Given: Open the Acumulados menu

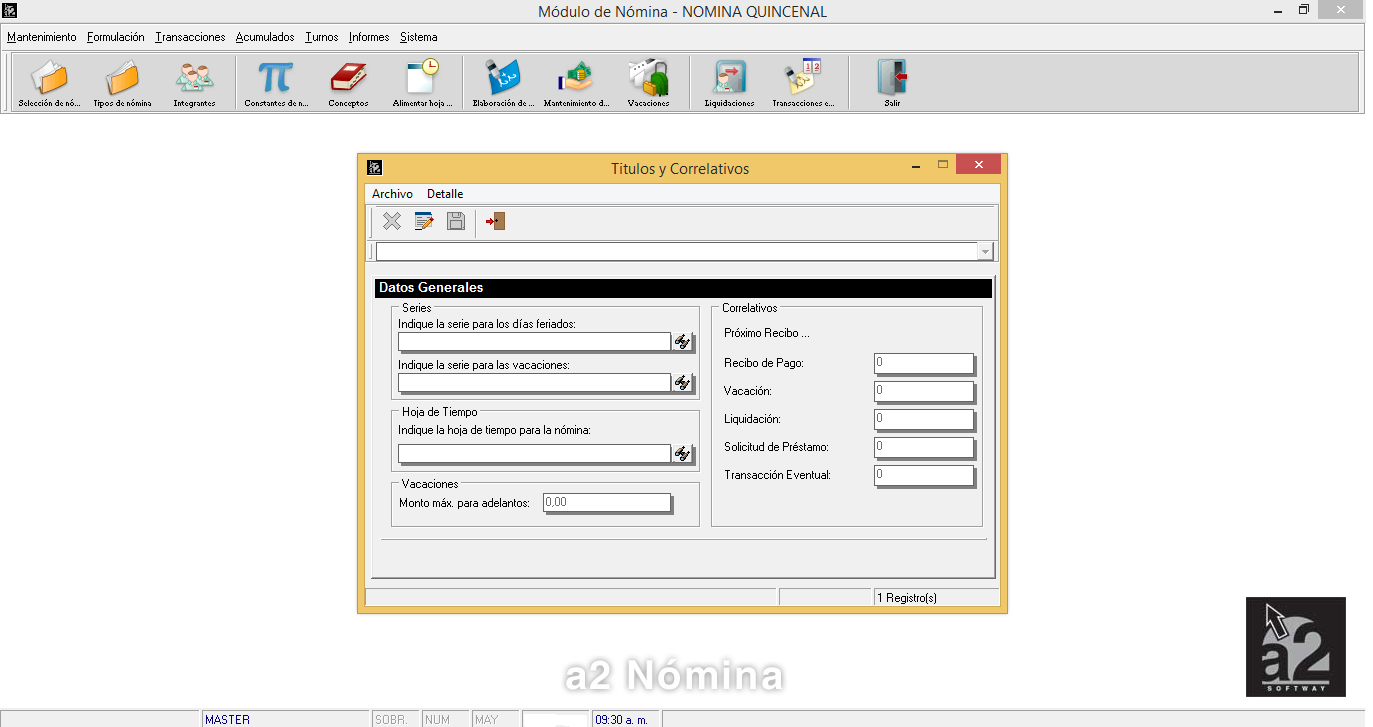Looking at the screenshot, I should [x=265, y=37].
